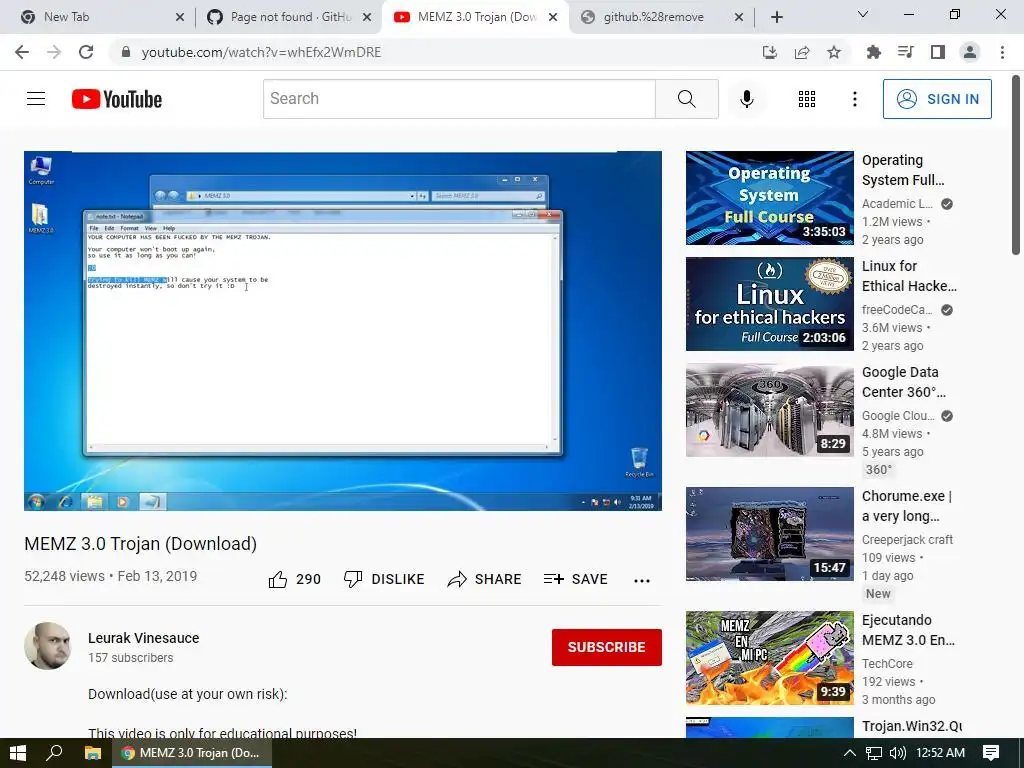Open Chrome three-dot menu
This screenshot has width=1024, height=768.
coord(1002,52)
